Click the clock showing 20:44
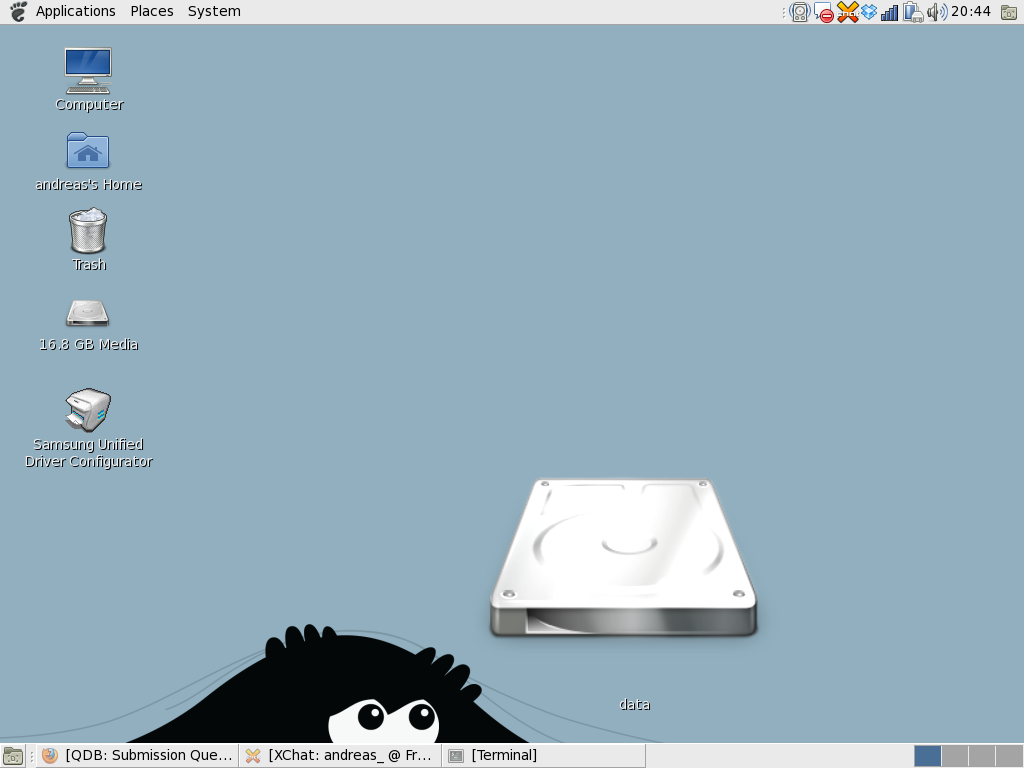 pos(971,12)
